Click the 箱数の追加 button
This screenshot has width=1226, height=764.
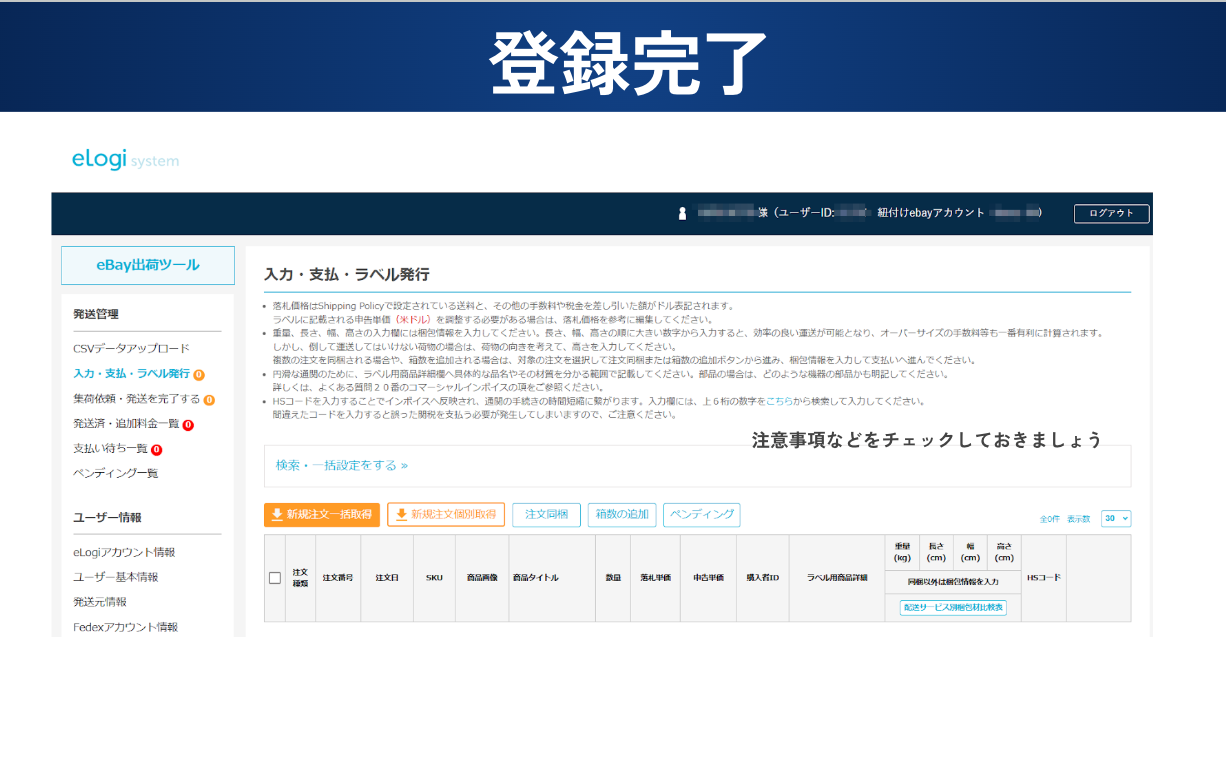(x=622, y=515)
